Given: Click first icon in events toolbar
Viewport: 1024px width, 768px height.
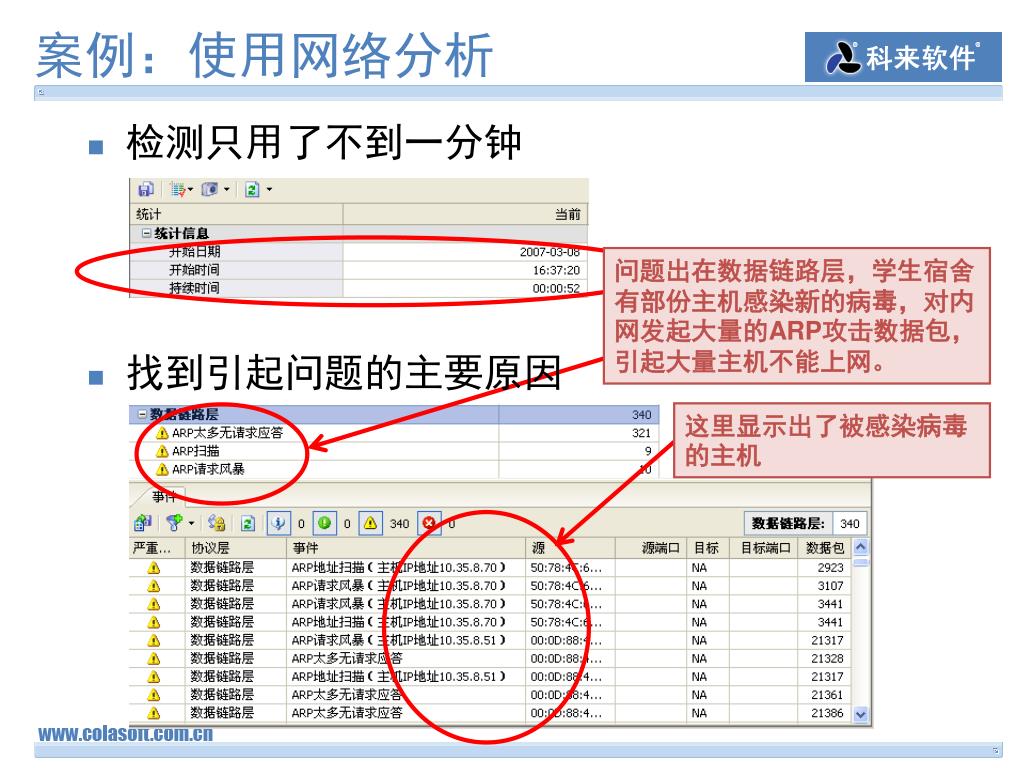Looking at the screenshot, I should 142,523.
